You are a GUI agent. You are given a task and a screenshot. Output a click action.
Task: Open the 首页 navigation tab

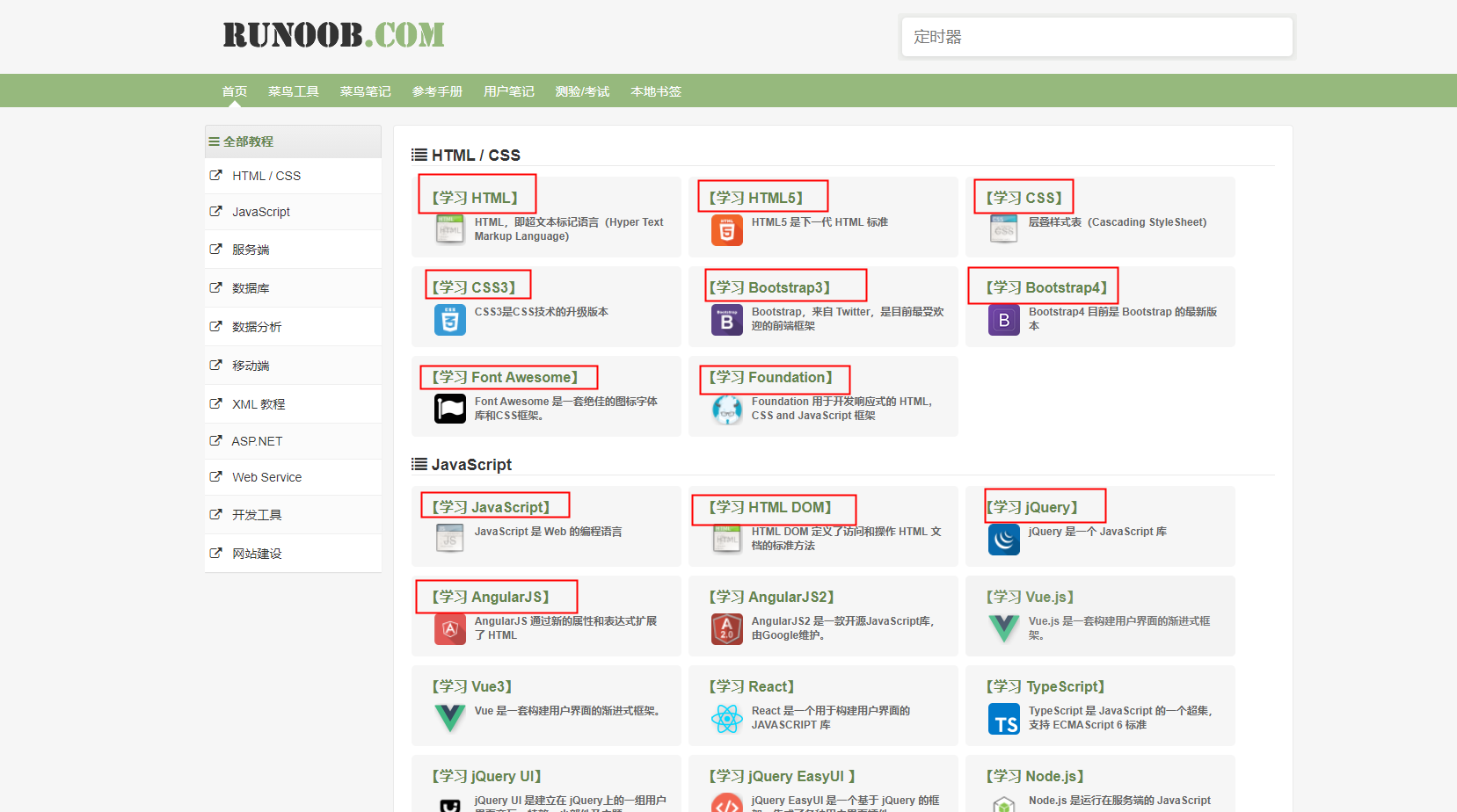[x=234, y=91]
